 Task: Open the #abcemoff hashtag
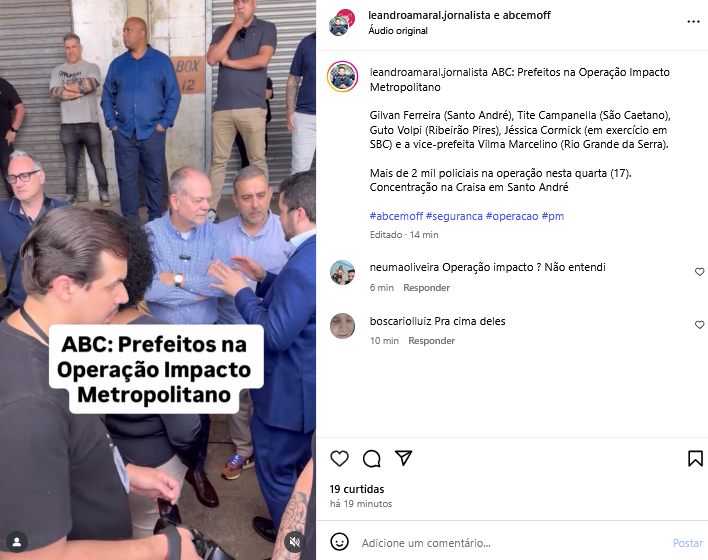pyautogui.click(x=396, y=216)
